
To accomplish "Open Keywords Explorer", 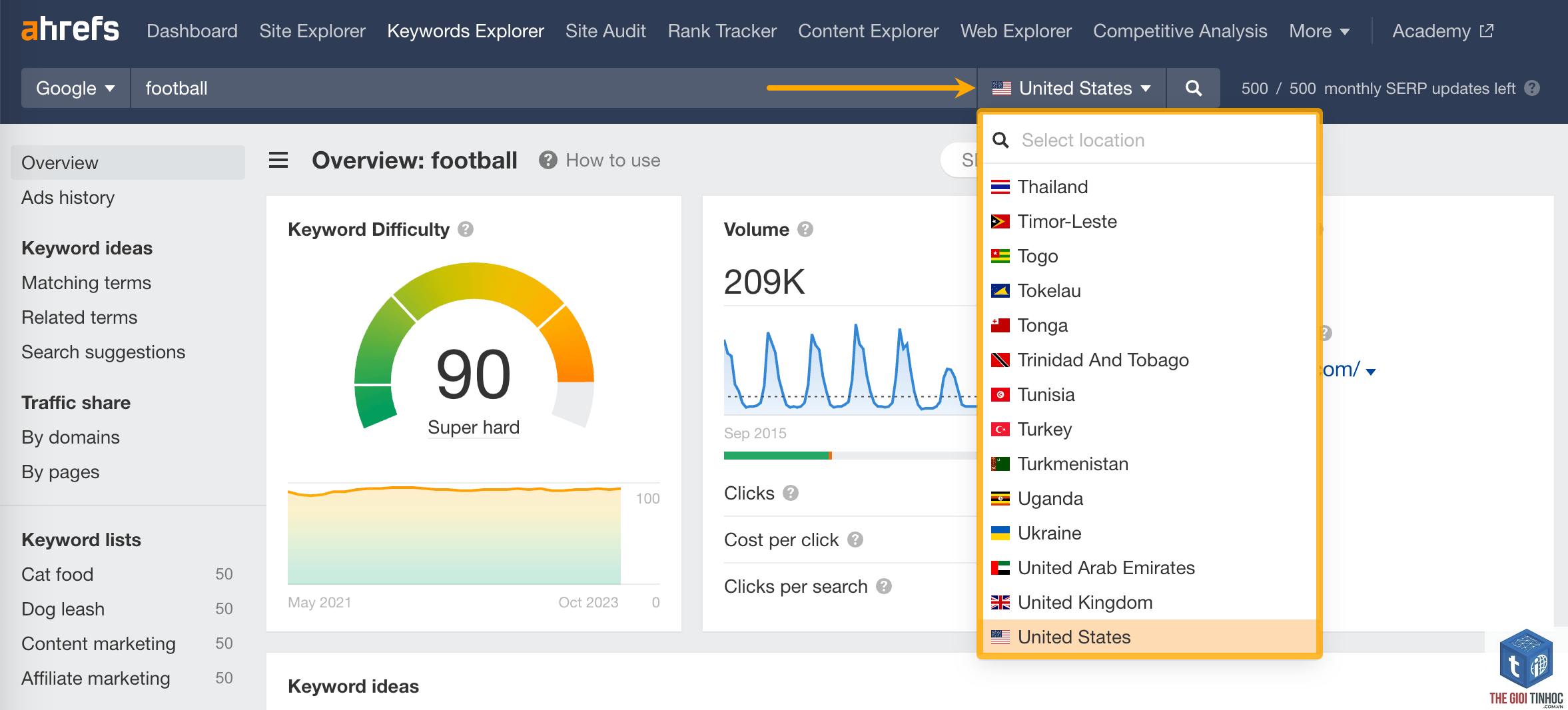I will point(466,31).
